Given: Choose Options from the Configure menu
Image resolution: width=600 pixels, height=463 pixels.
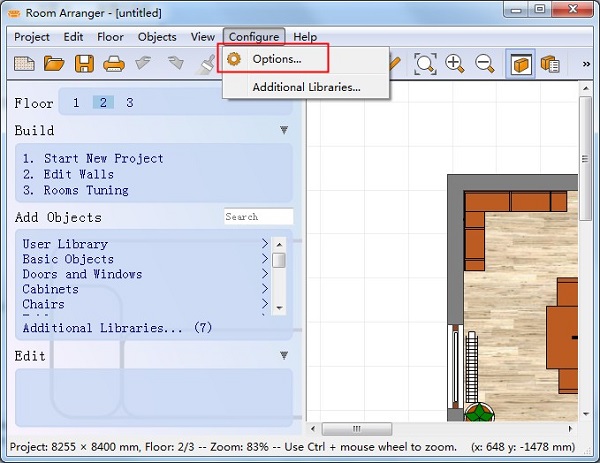Looking at the screenshot, I should pyautogui.click(x=276, y=60).
